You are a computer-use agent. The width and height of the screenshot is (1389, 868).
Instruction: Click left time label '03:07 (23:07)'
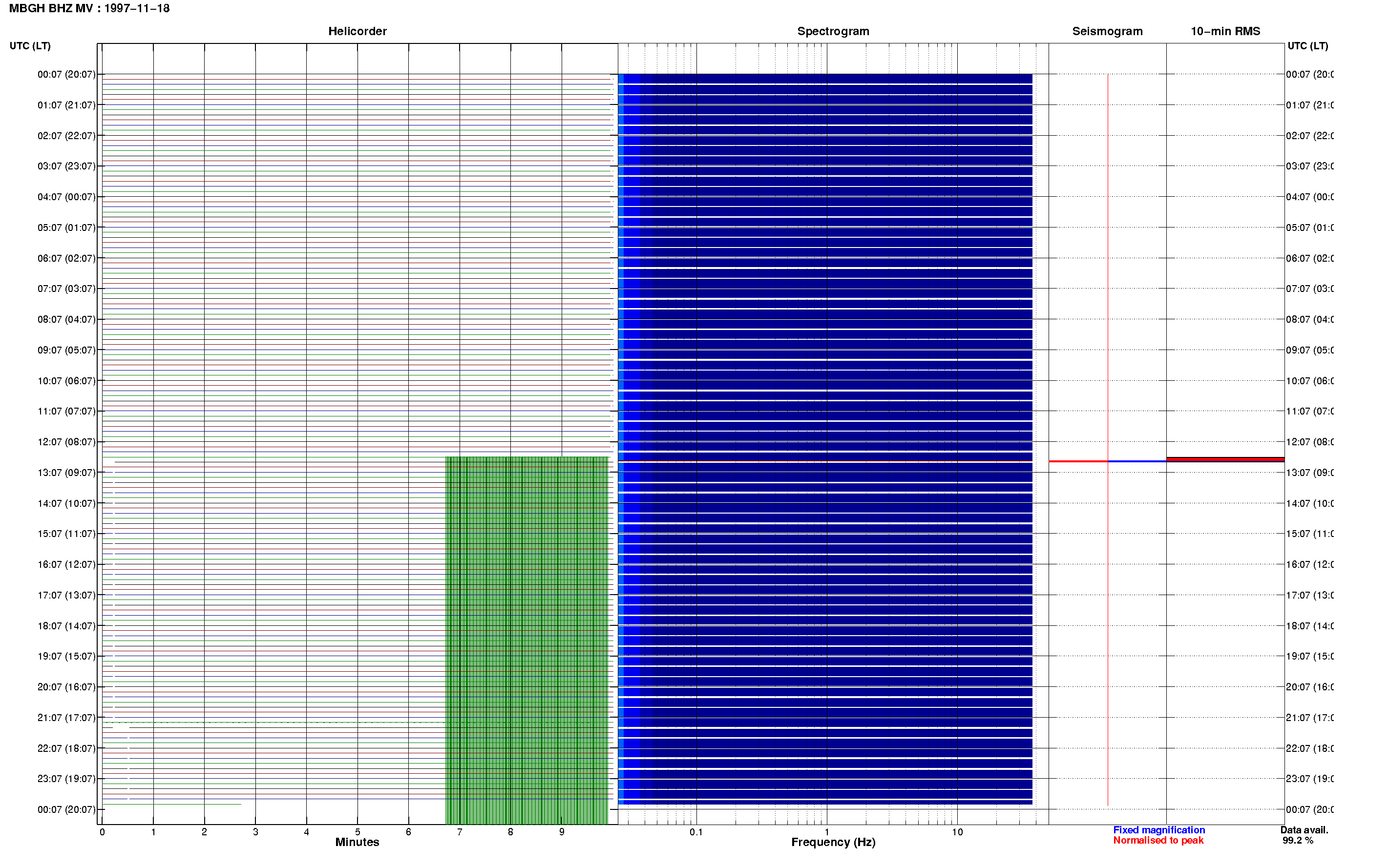(x=66, y=166)
